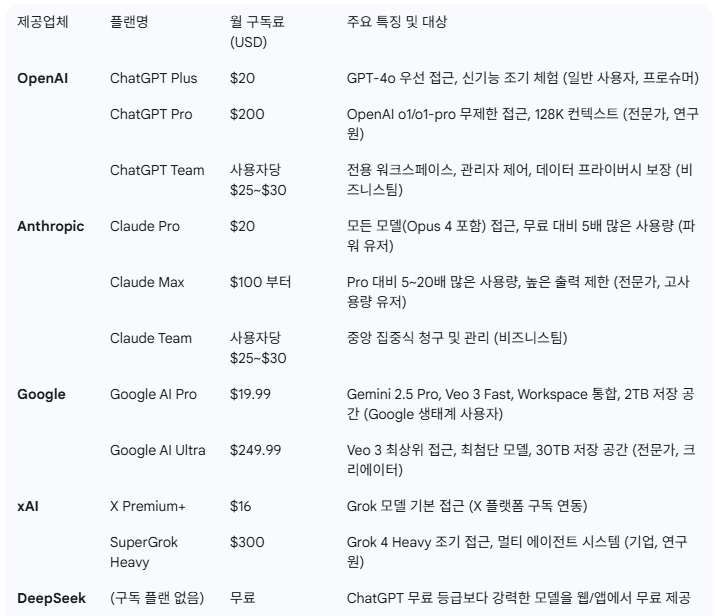The image size is (715, 616).
Task: Select the Google provider cell
Action: (x=41, y=394)
